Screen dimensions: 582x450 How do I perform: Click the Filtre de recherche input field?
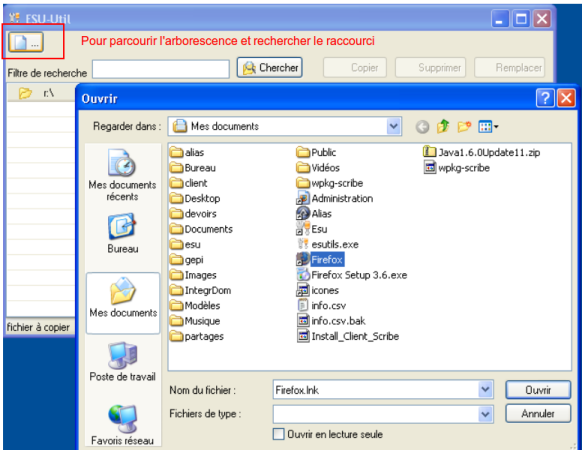pyautogui.click(x=161, y=69)
